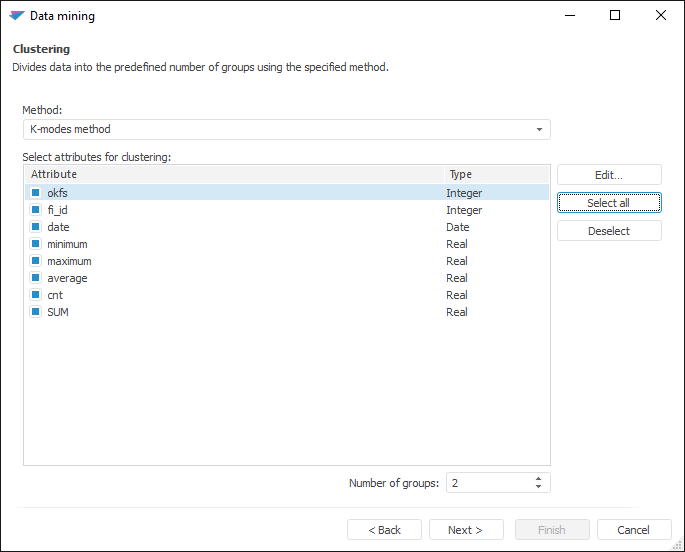Click the Data mining app icon
Screen dimensions: 685x552
coord(16,16)
